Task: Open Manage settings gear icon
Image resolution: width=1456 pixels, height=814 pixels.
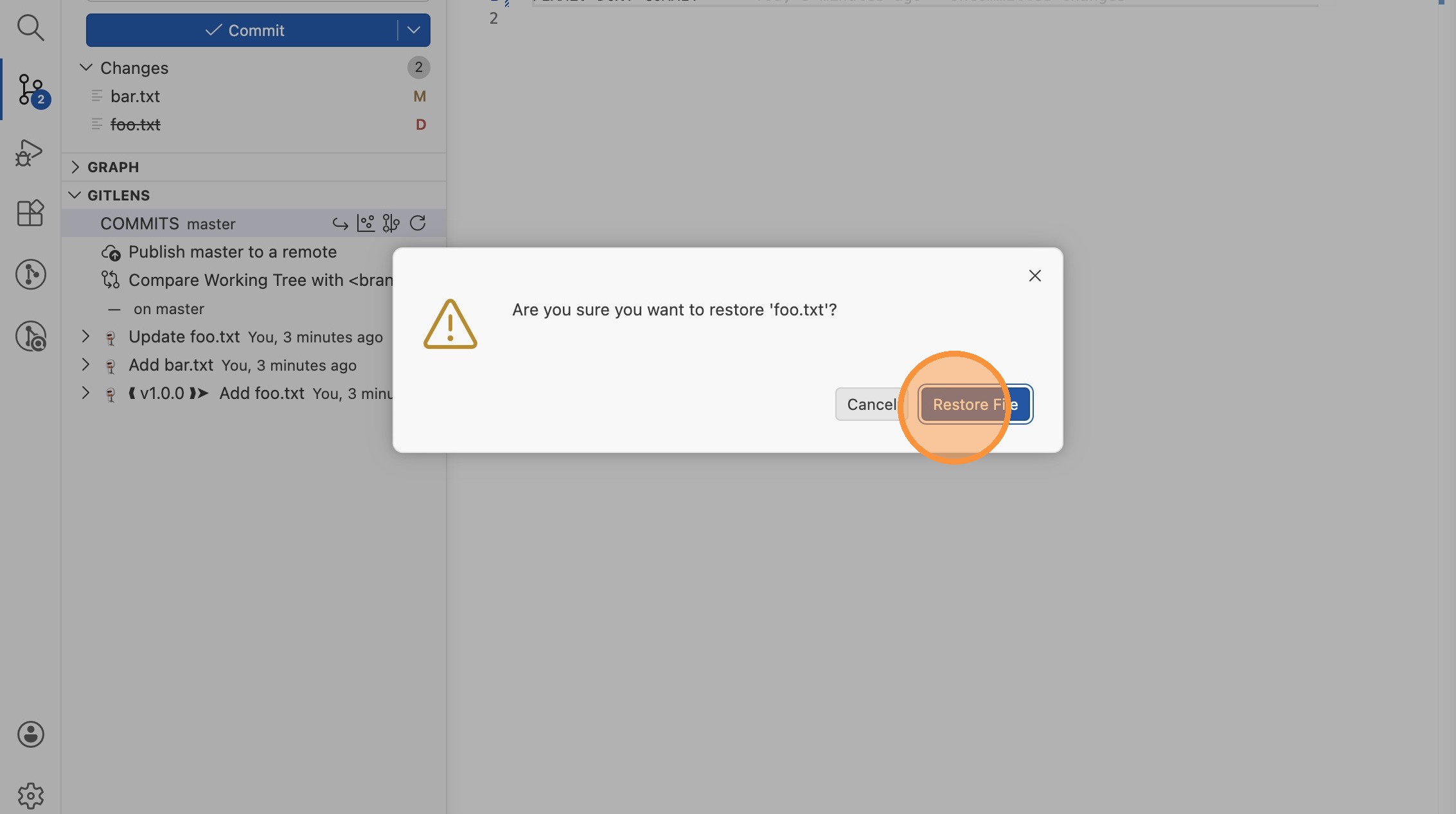Action: tap(30, 795)
